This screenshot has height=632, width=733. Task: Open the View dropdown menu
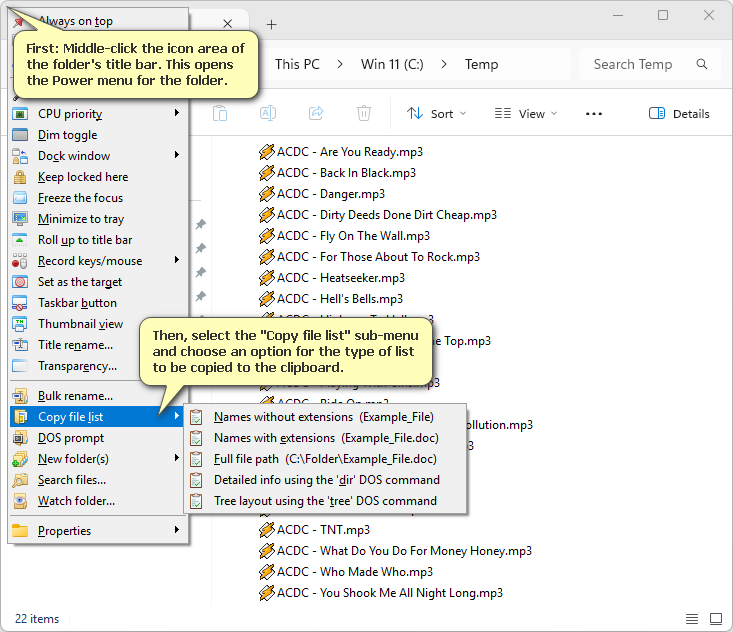click(522, 114)
